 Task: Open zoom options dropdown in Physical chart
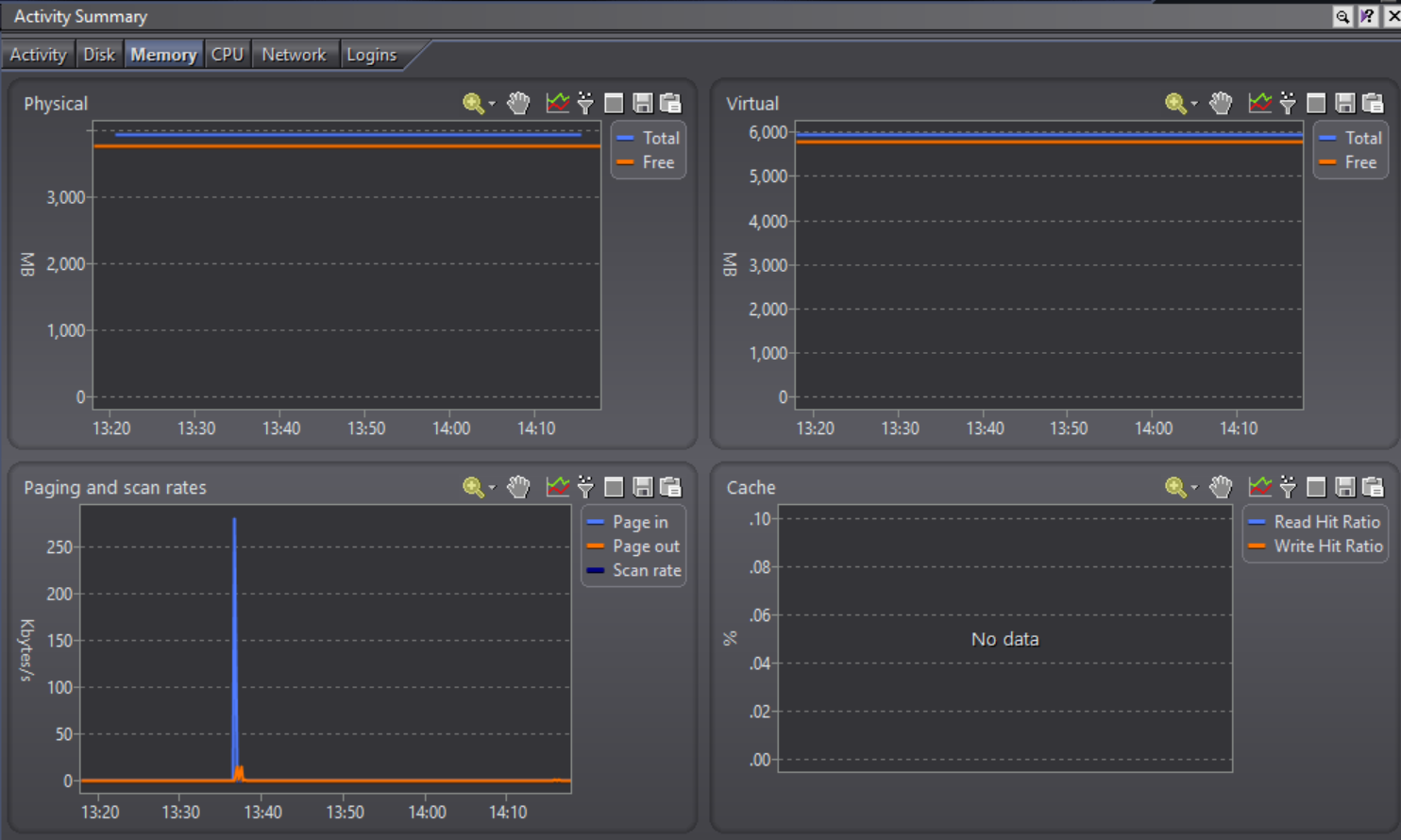click(492, 104)
